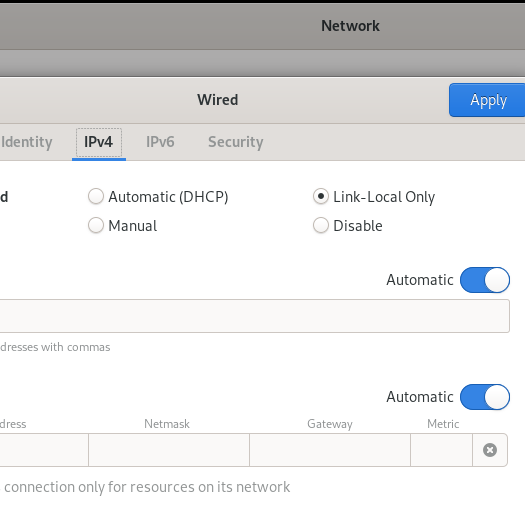Go to the Security tab
Image resolution: width=525 pixels, height=525 pixels.
pyautogui.click(x=236, y=142)
